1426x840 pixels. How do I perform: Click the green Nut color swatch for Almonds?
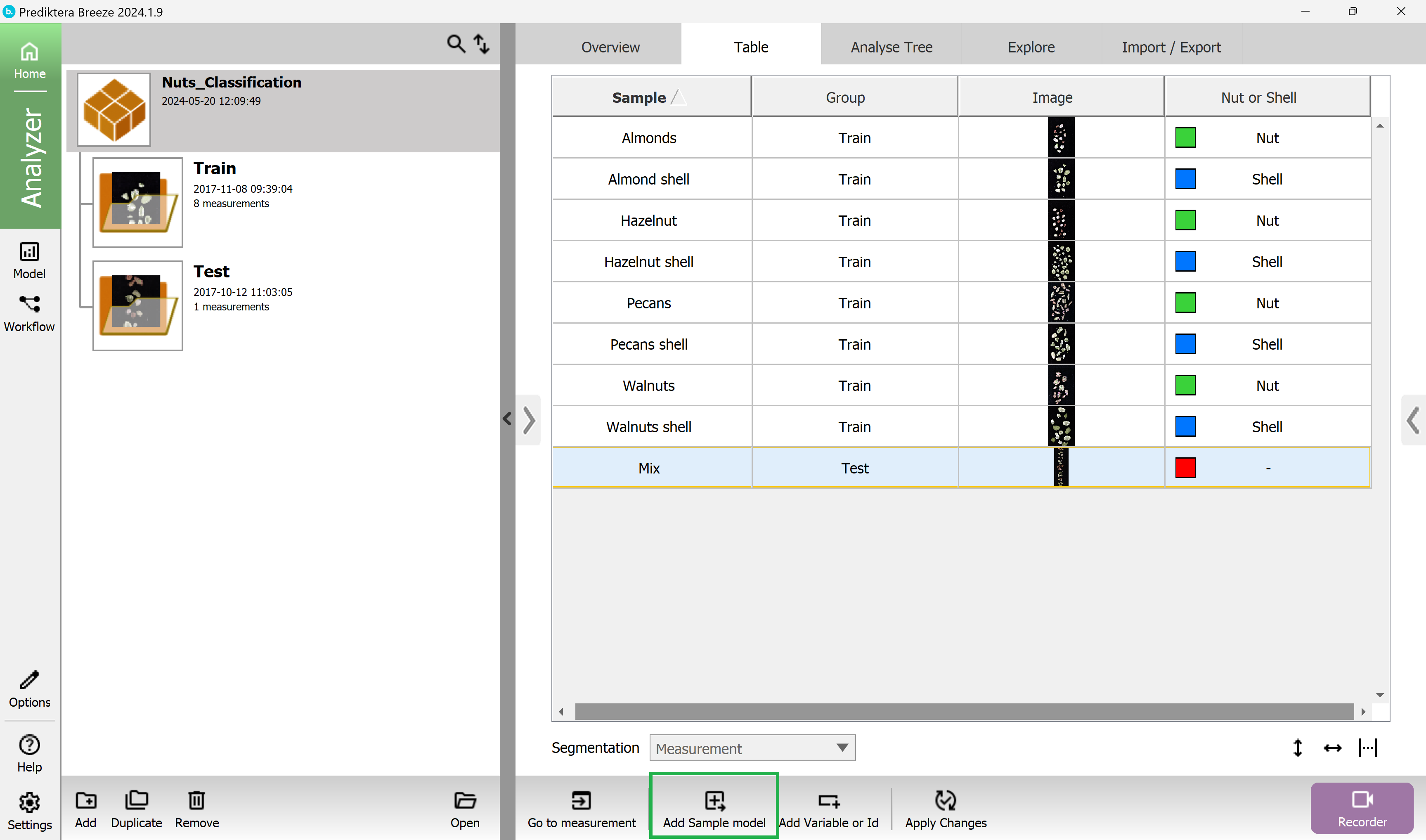tap(1186, 137)
